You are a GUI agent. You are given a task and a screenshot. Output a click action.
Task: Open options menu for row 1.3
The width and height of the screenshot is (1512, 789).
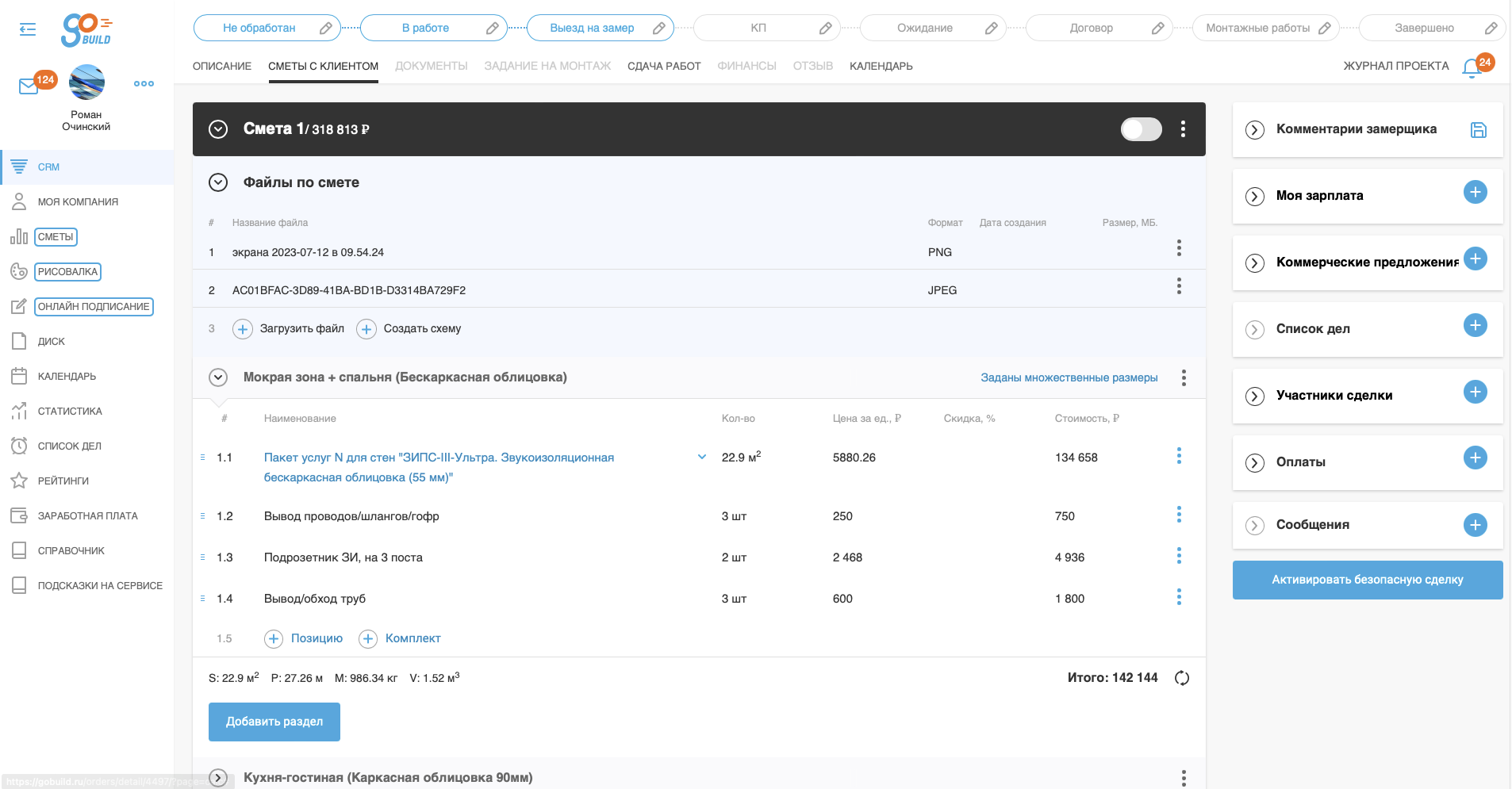point(1179,556)
